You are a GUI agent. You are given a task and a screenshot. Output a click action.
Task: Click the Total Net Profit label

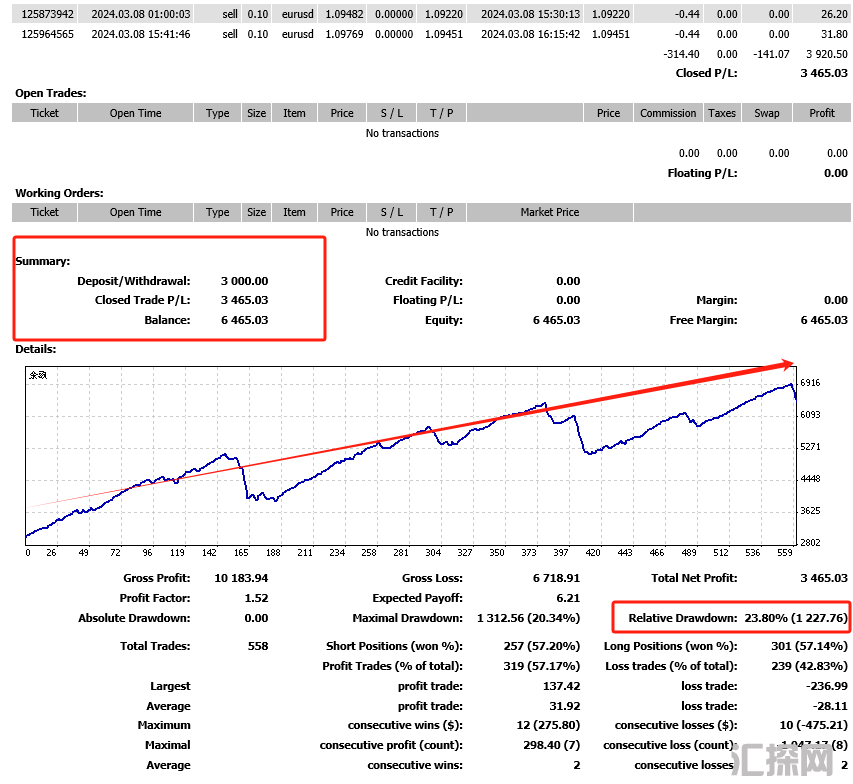694,578
